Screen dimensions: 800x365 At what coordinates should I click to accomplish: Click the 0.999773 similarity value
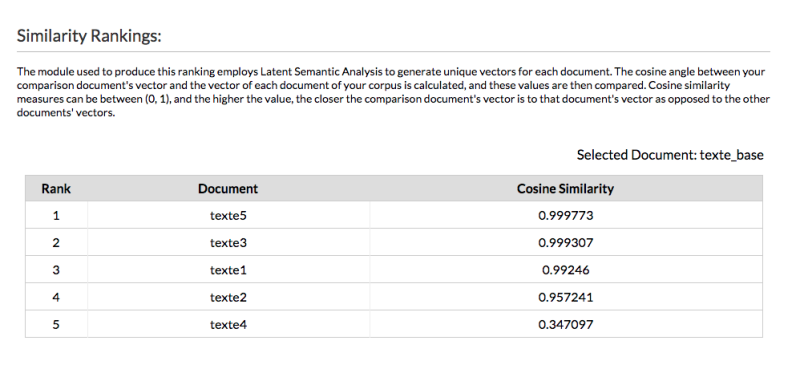point(565,215)
